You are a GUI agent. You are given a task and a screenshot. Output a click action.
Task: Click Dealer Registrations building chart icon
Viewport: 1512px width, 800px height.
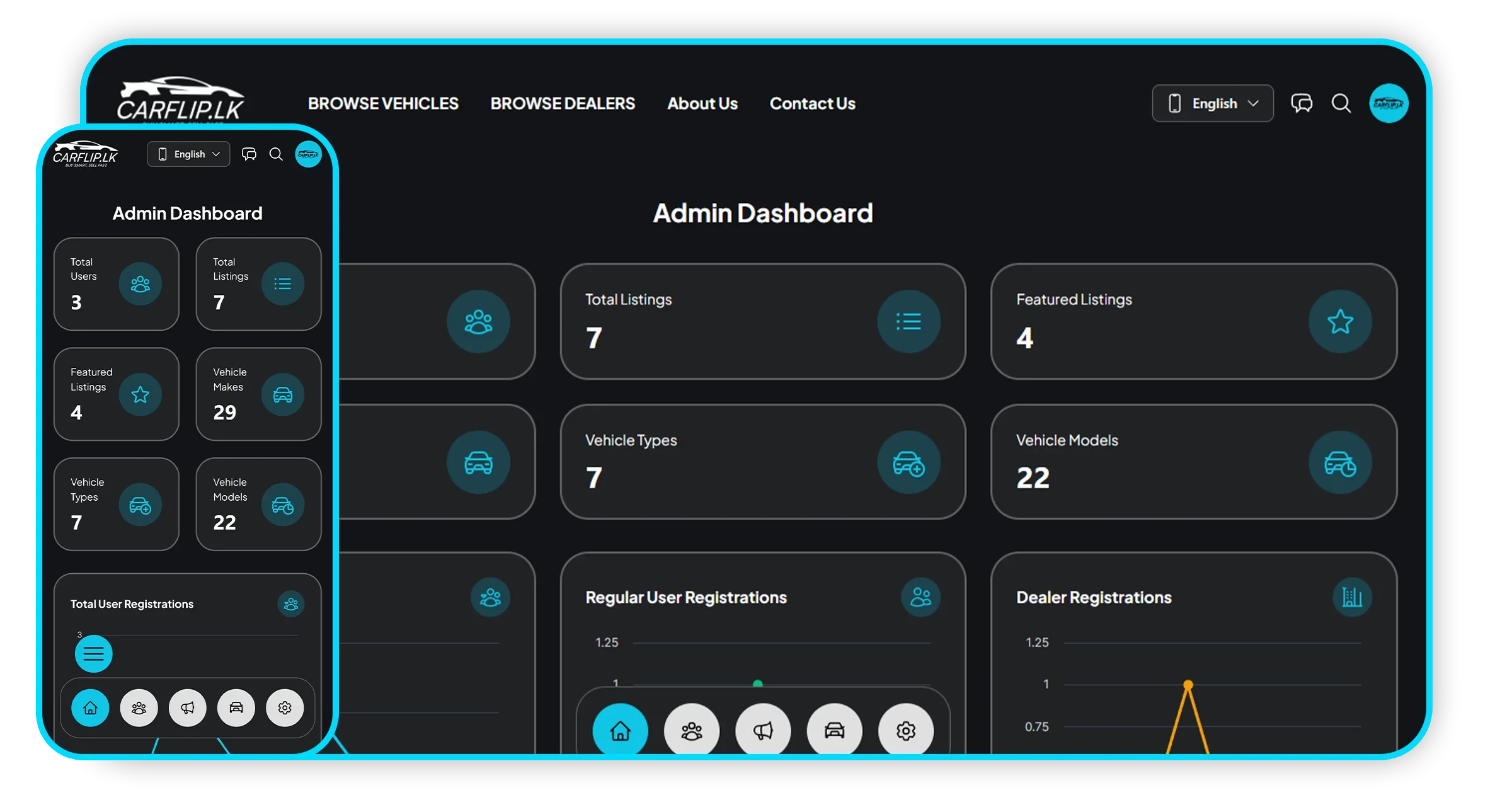[1351, 597]
